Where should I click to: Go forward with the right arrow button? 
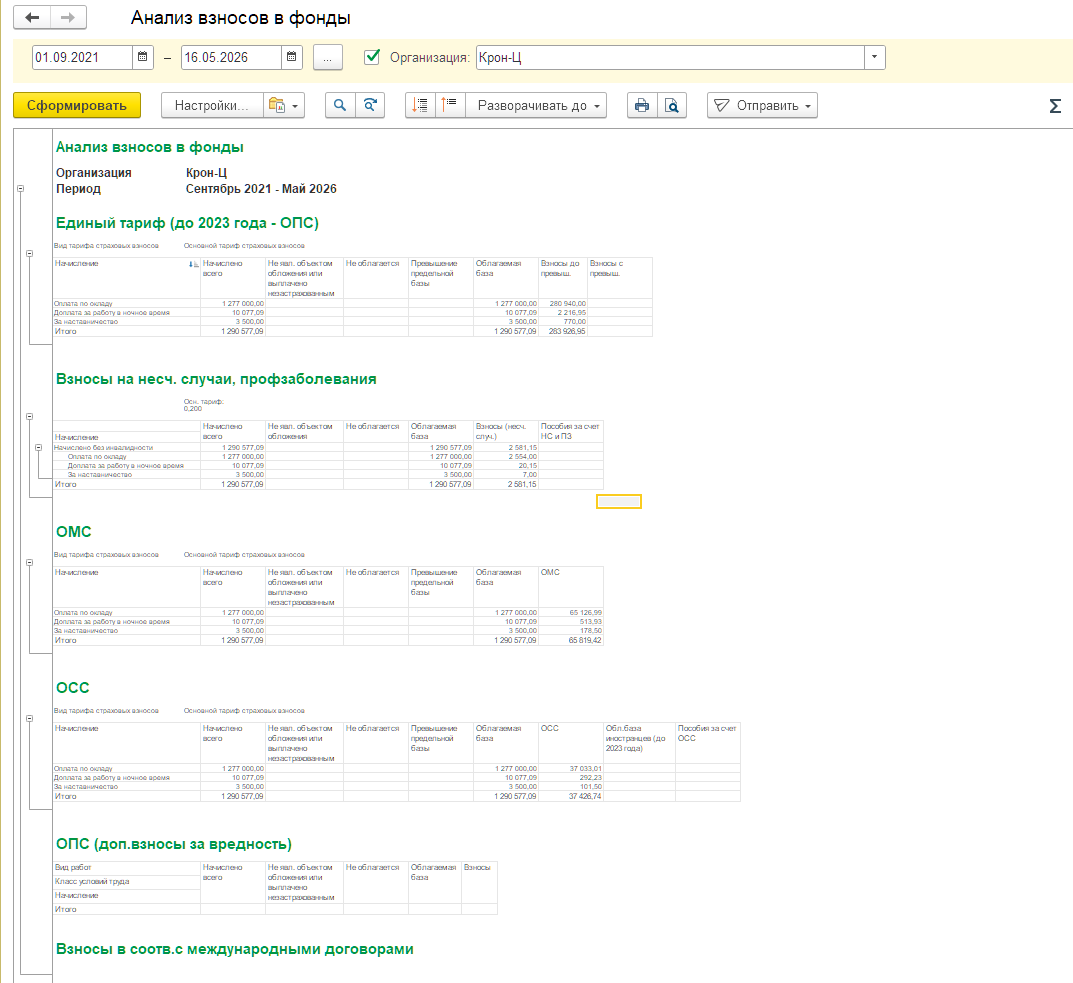68,18
